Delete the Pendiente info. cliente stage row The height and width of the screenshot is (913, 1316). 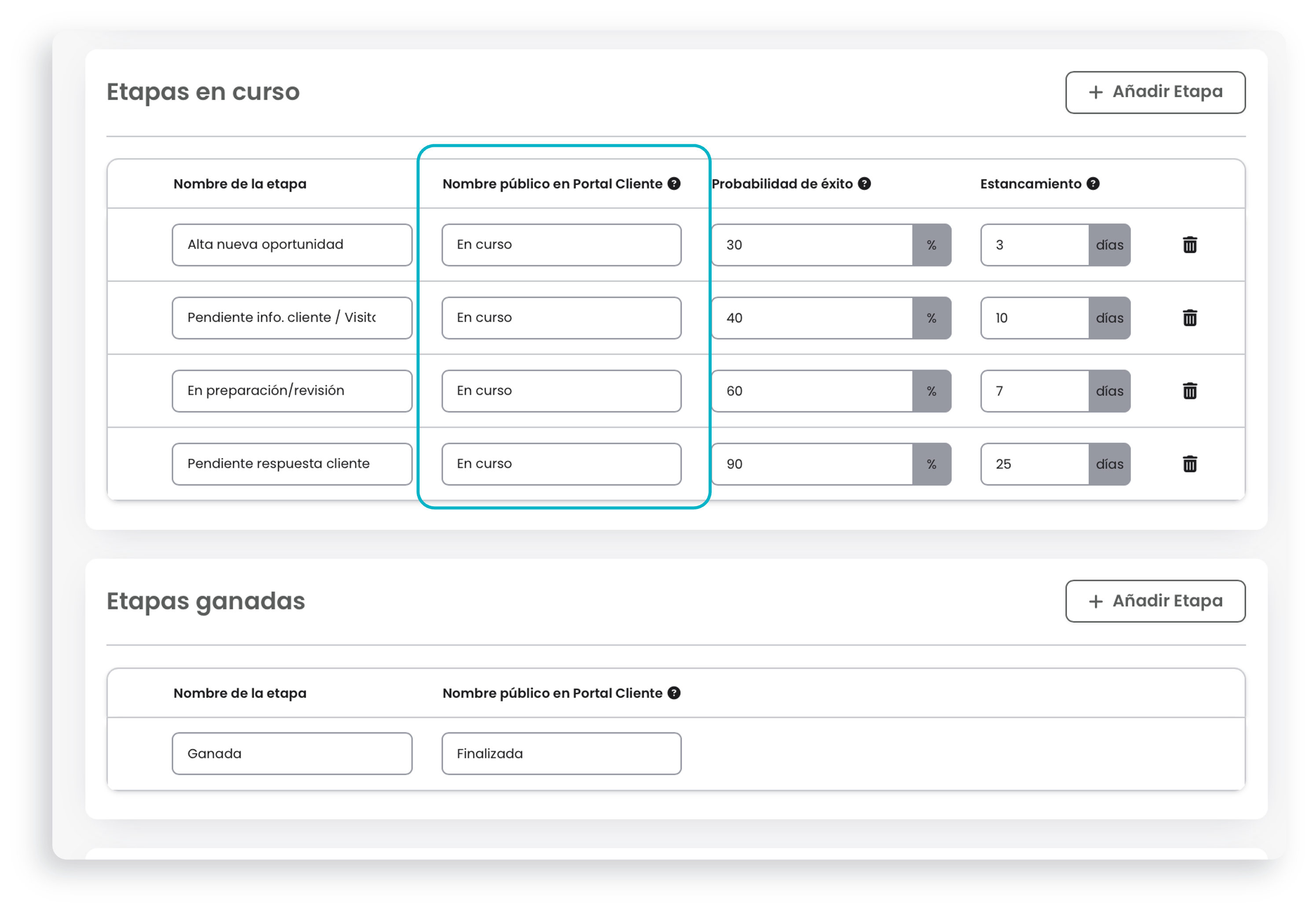[x=1190, y=318]
